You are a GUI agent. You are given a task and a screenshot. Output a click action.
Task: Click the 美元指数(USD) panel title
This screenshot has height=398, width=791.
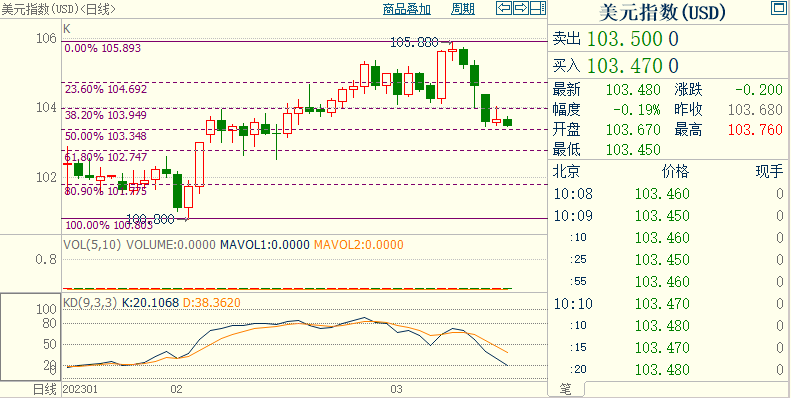663,13
